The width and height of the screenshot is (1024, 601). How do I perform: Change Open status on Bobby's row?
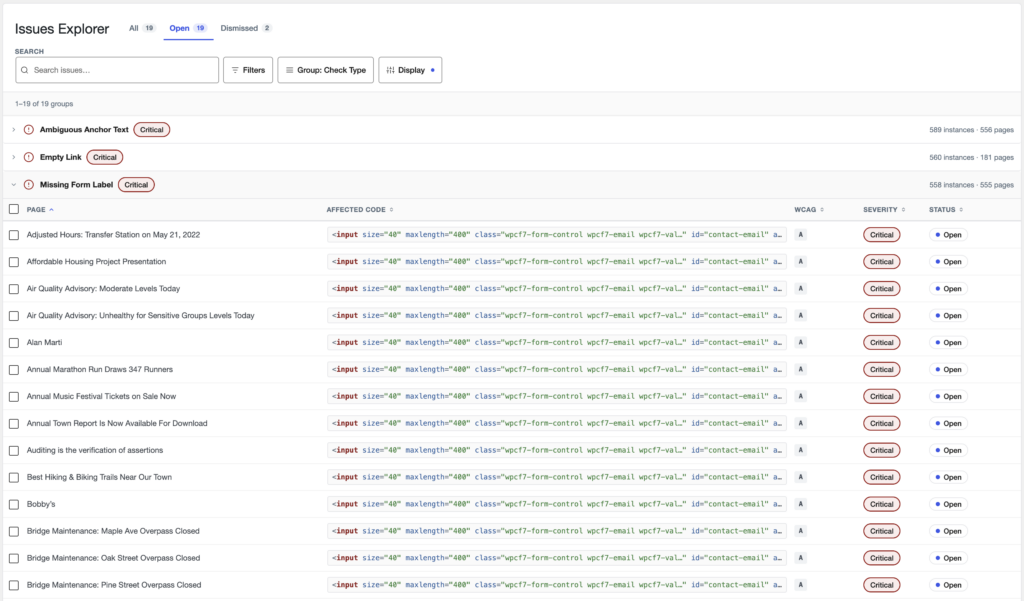948,504
